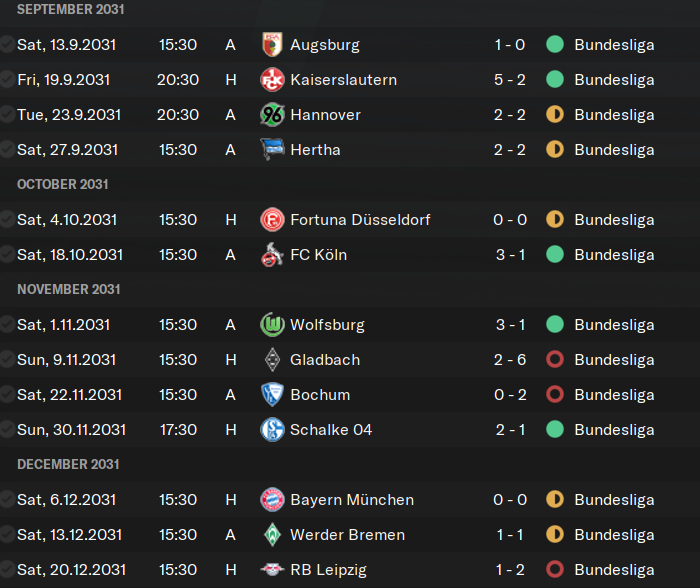Image resolution: width=700 pixels, height=588 pixels.
Task: Open the 2 - 6 Gladbach result
Action: point(510,360)
